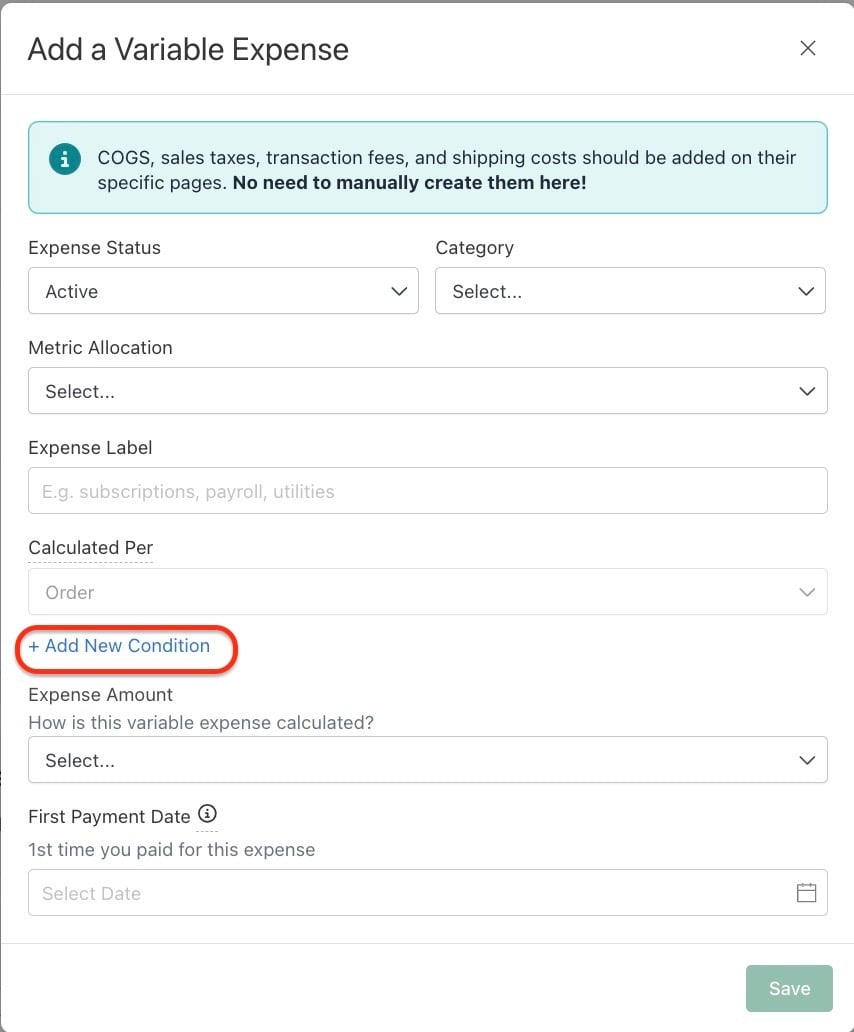Open the Calculated Per Order dropdown
Image resolution: width=854 pixels, height=1032 pixels.
[x=428, y=592]
